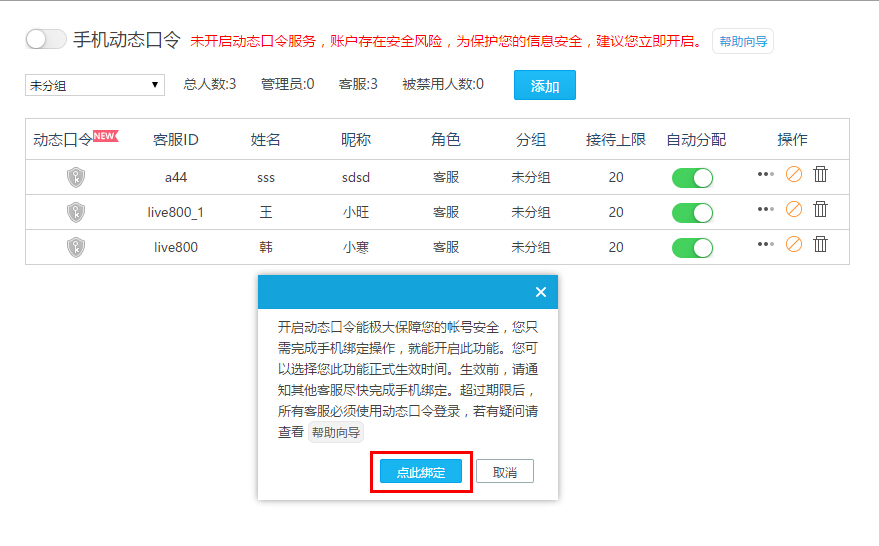This screenshot has width=879, height=546.
Task: Click the 客服:3 statistic
Action: coord(358,85)
